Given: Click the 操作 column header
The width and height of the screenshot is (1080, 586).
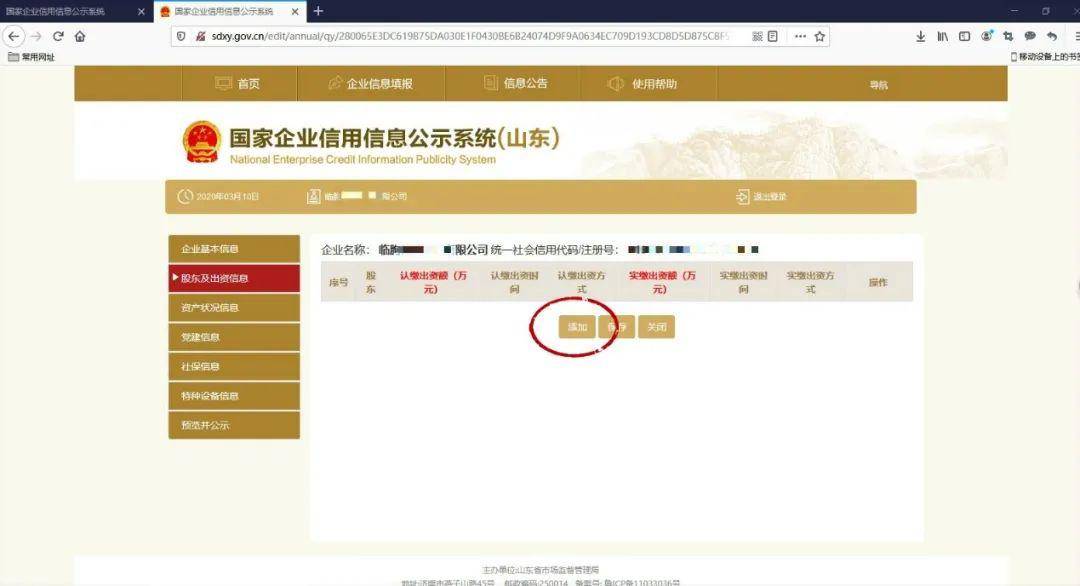Looking at the screenshot, I should click(x=878, y=282).
